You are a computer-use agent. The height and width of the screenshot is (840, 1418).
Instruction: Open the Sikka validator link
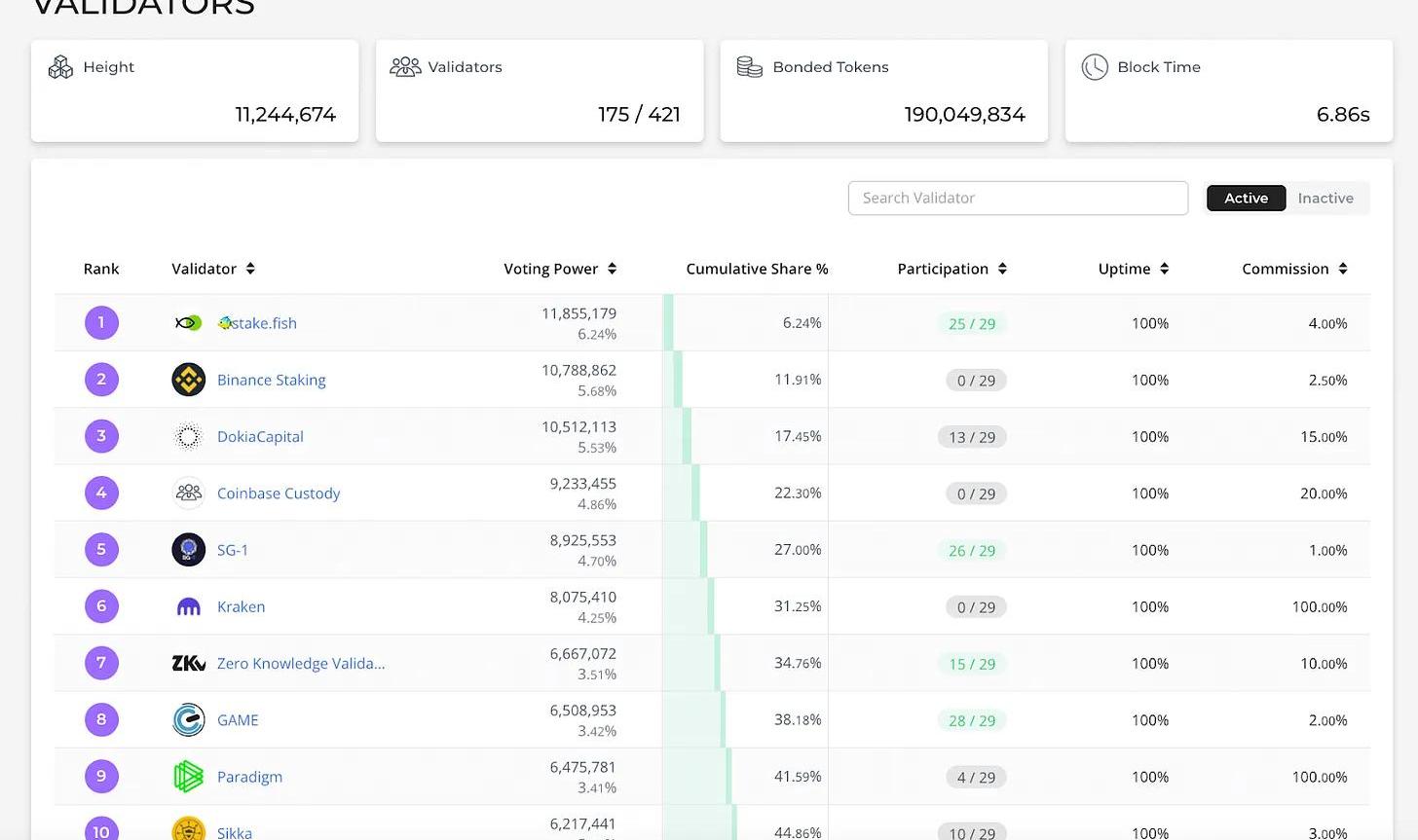coord(235,832)
